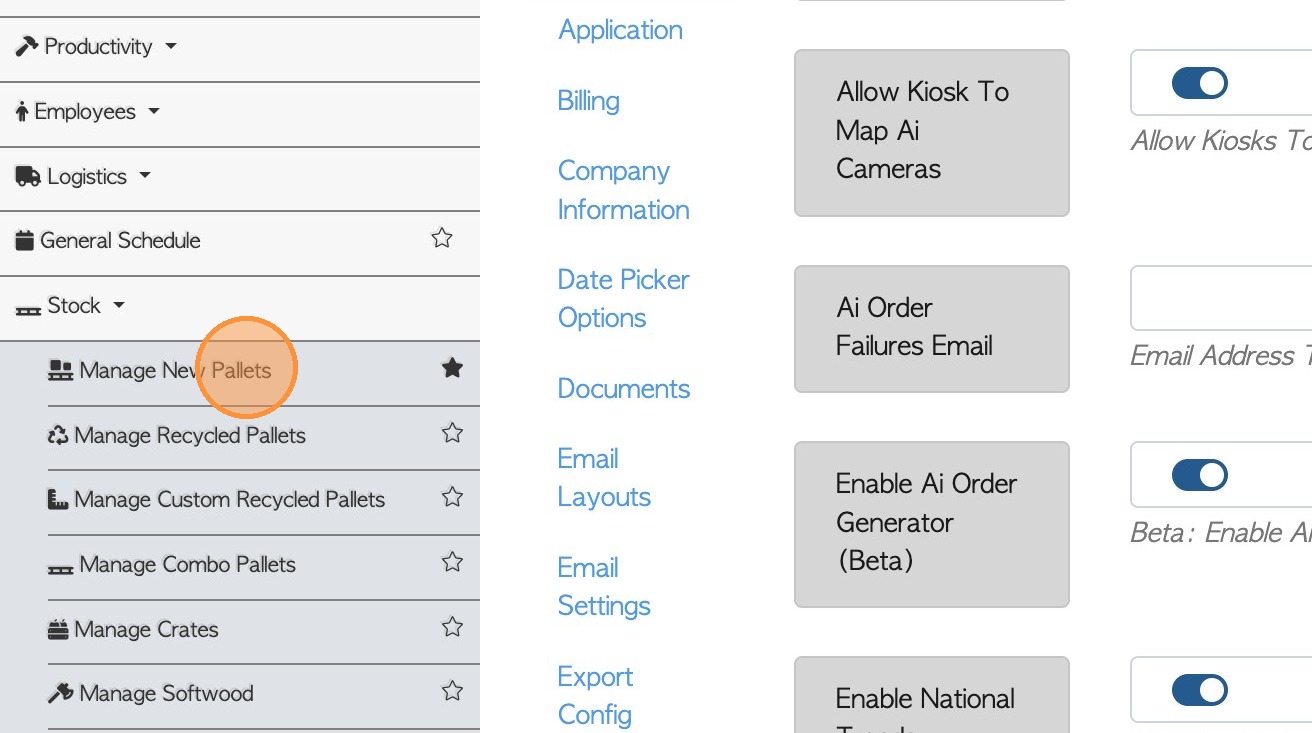
Task: Select Manage Crates from Stock menu
Action: (x=146, y=630)
